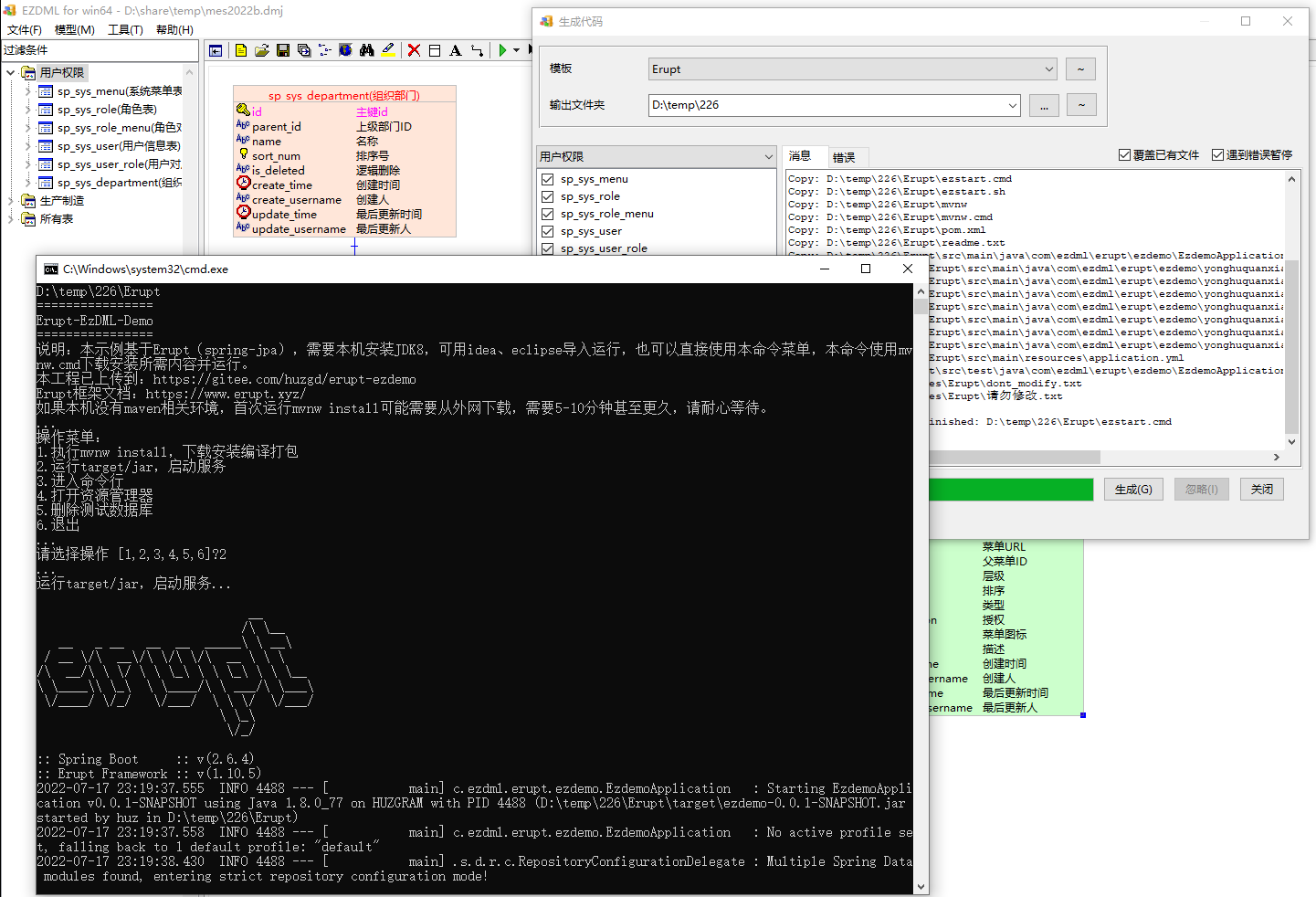This screenshot has width=1316, height=897.
Task: Toggle the 遇到错误暂停 checkbox
Action: (1217, 155)
